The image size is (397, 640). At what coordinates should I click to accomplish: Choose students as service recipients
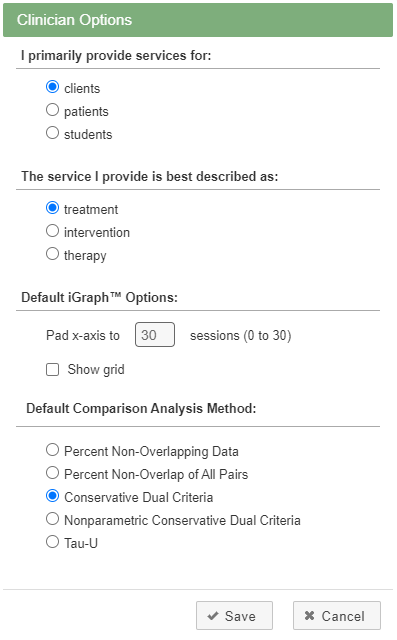tap(52, 133)
